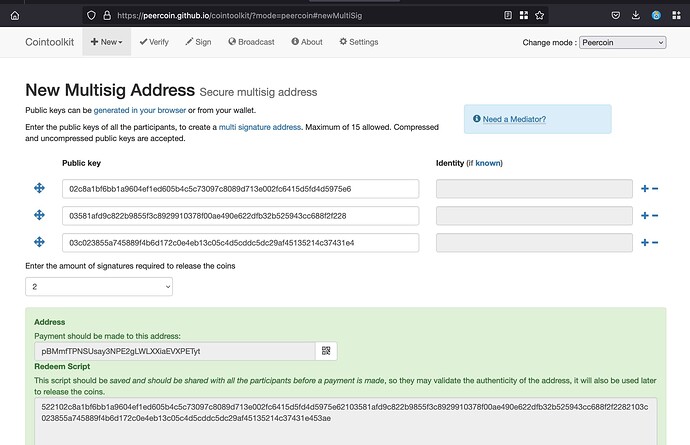Click the 'Need a Mediator?' link
Image resolution: width=690 pixels, height=445 pixels.
click(x=514, y=120)
